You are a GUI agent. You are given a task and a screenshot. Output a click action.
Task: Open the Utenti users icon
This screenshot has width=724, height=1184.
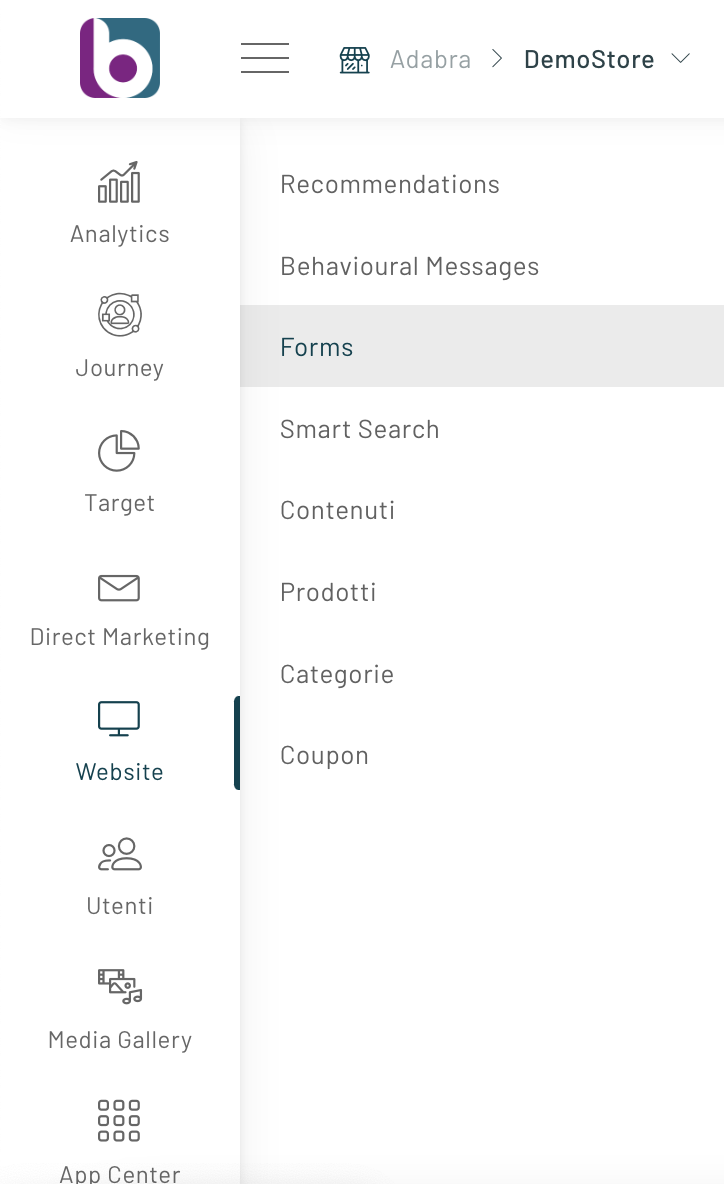pyautogui.click(x=119, y=854)
